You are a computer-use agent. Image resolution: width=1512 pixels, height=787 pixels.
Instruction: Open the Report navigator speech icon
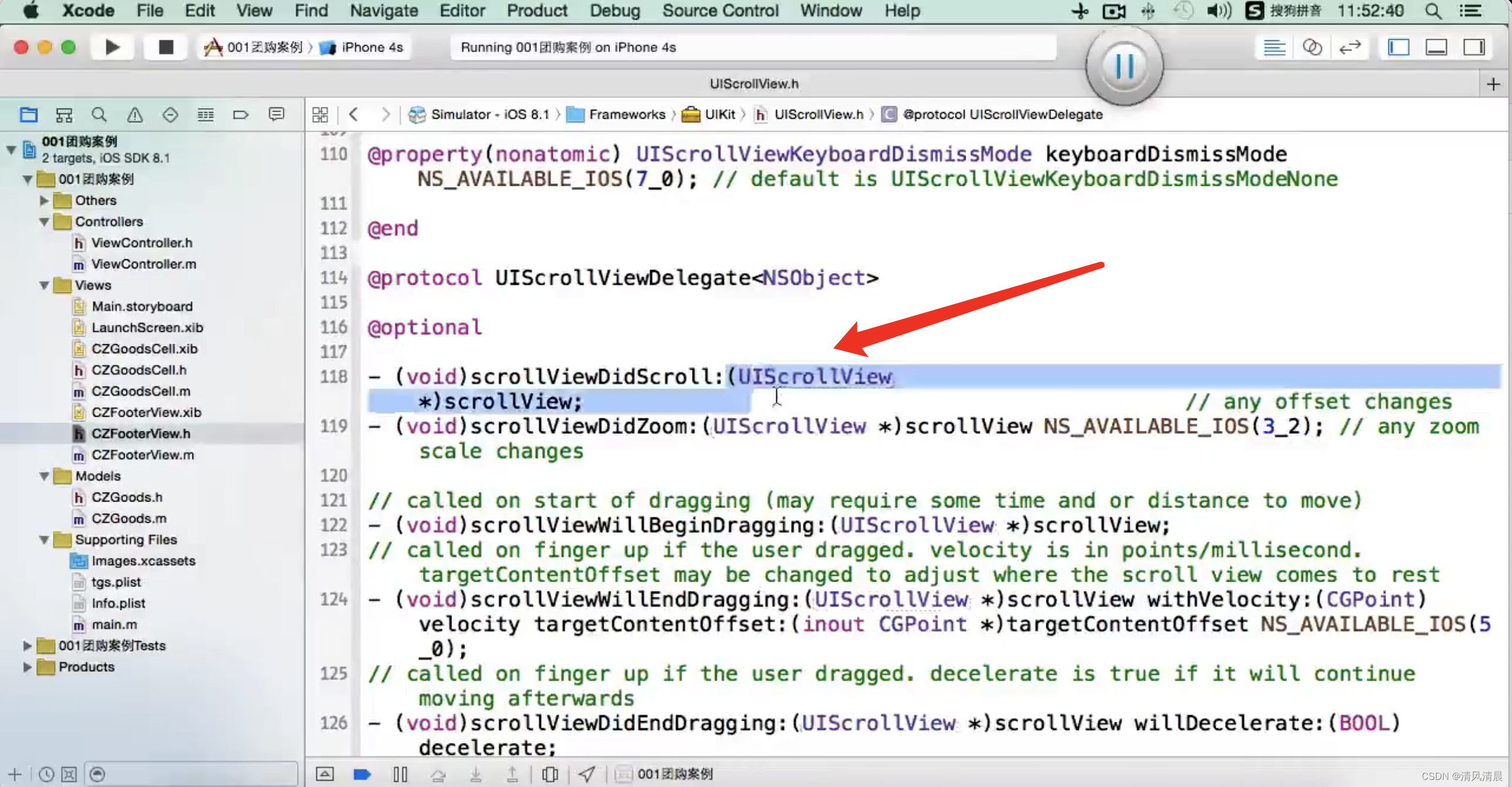tap(276, 114)
